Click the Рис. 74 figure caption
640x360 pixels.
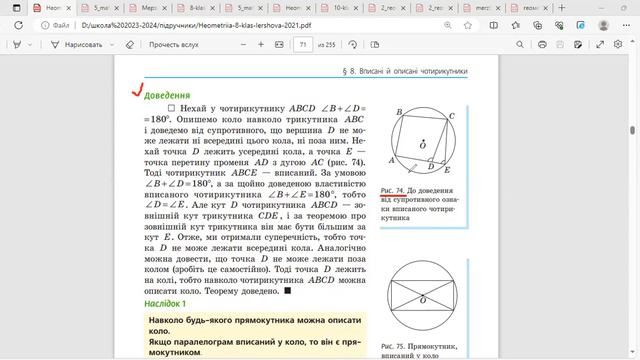point(420,204)
